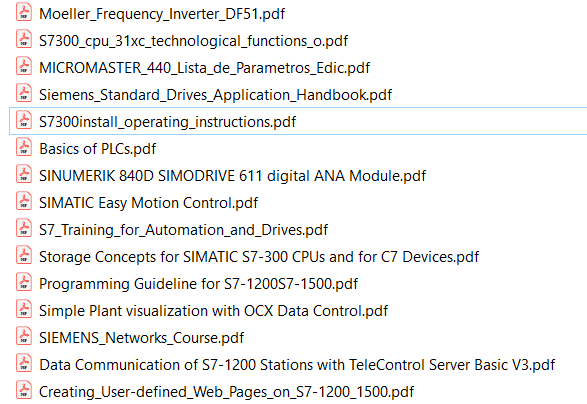Select Programming Guideline for S7-1200S7-1500.pdf

point(198,284)
